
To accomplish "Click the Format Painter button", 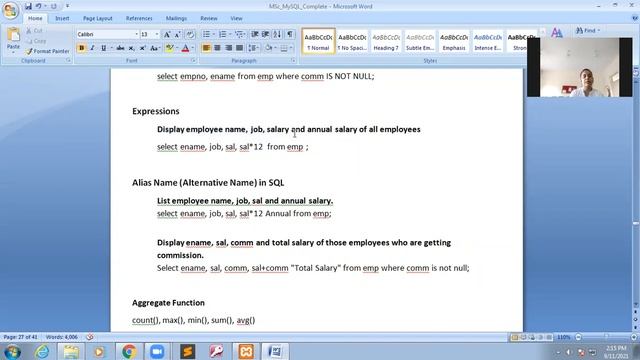I will point(47,51).
